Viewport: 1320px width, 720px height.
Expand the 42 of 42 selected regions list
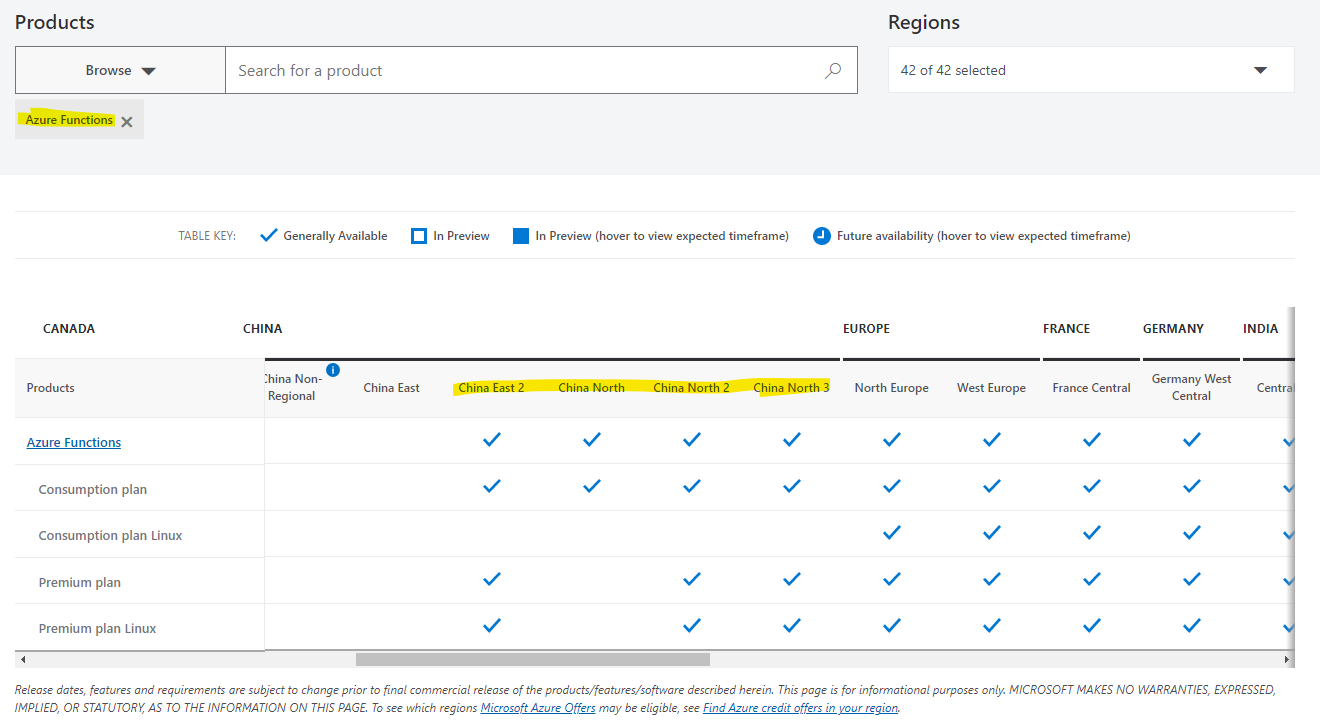point(1090,69)
